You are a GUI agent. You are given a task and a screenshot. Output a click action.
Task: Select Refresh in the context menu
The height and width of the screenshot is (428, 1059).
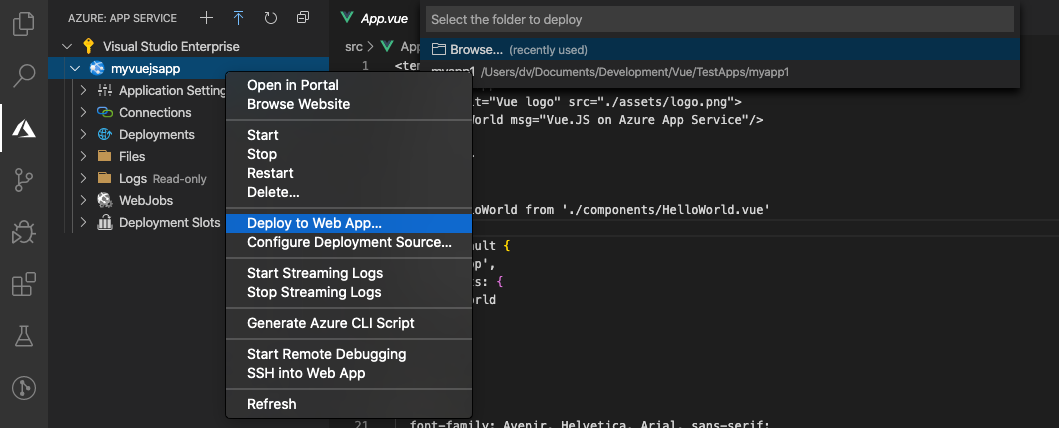tap(348, 404)
